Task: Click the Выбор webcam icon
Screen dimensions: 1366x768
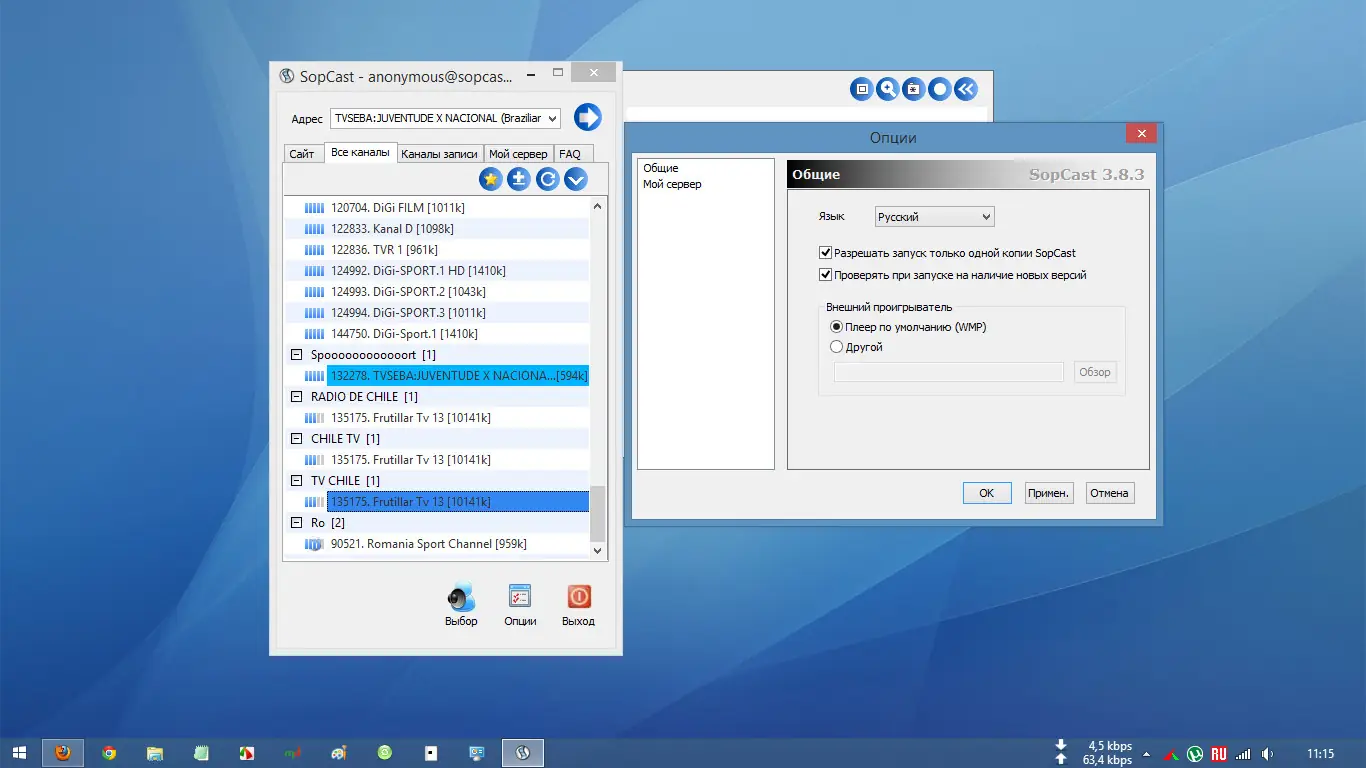Action: pyautogui.click(x=461, y=597)
